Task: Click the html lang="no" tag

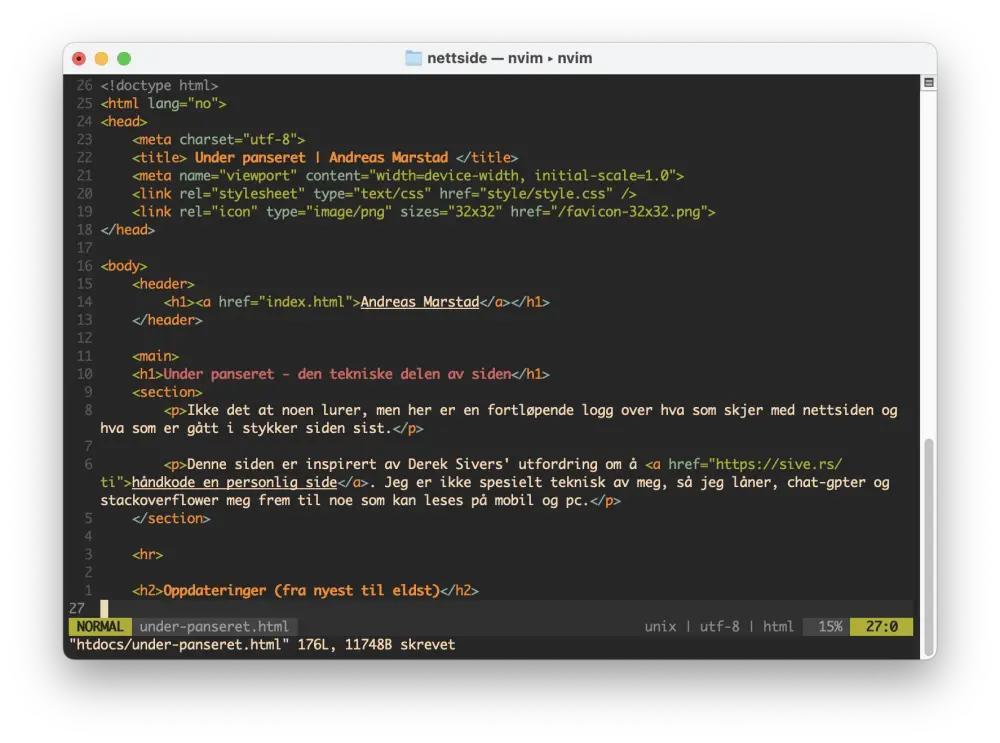Action: point(163,103)
